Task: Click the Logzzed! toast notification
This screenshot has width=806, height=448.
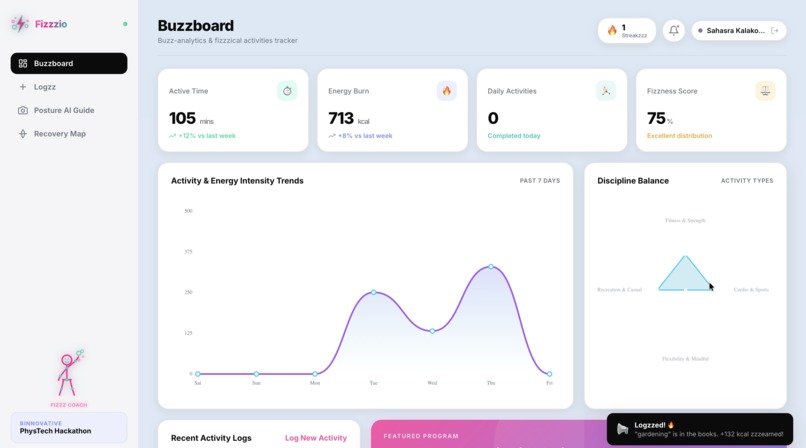Action: (700, 429)
